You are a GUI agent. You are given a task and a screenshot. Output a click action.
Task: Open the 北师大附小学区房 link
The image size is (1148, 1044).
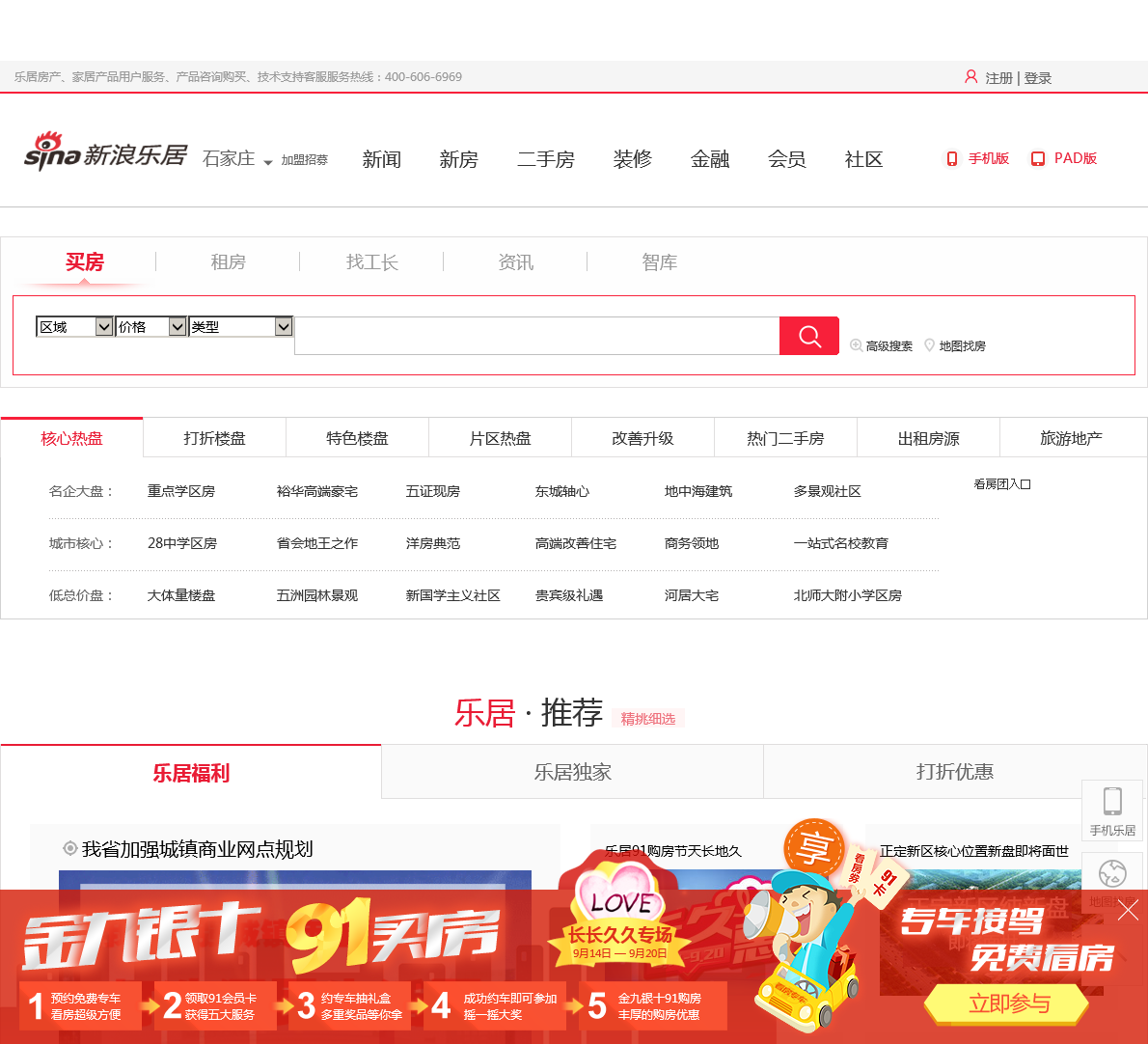point(848,595)
